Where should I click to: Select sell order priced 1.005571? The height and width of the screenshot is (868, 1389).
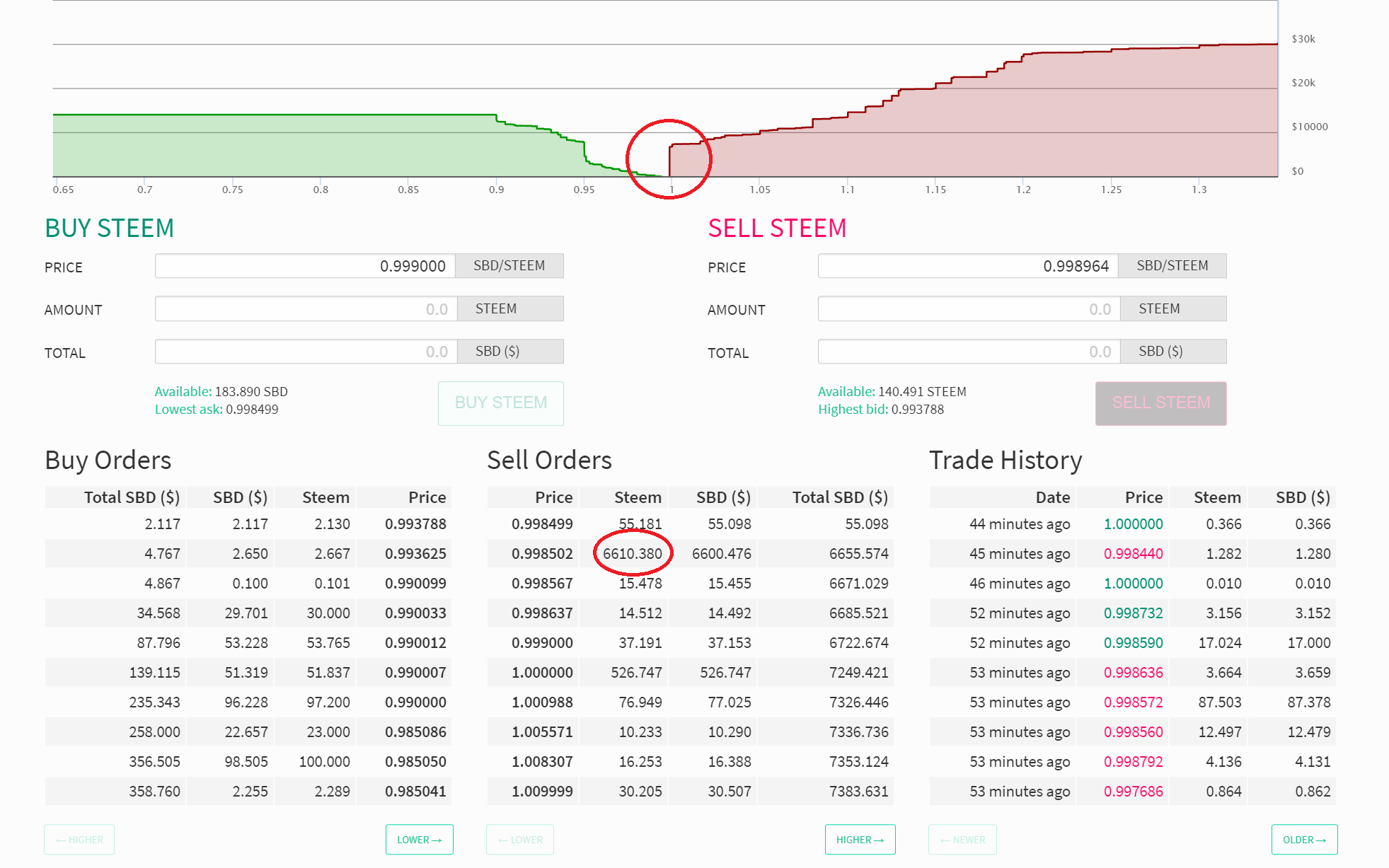(x=691, y=732)
